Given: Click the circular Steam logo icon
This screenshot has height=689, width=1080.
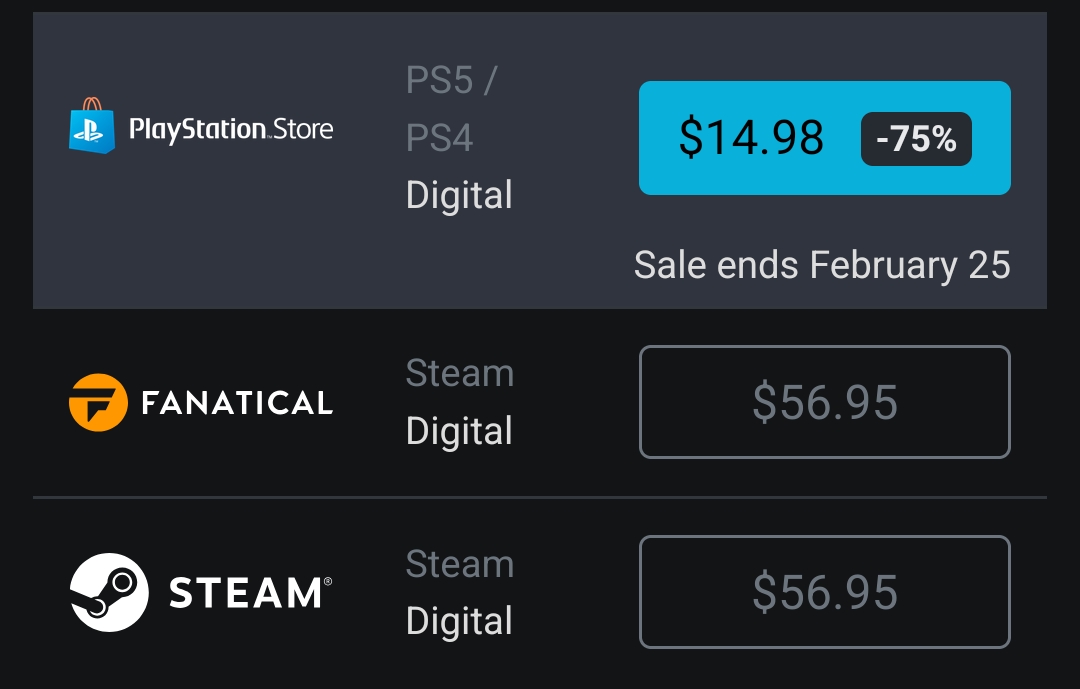Looking at the screenshot, I should [109, 592].
